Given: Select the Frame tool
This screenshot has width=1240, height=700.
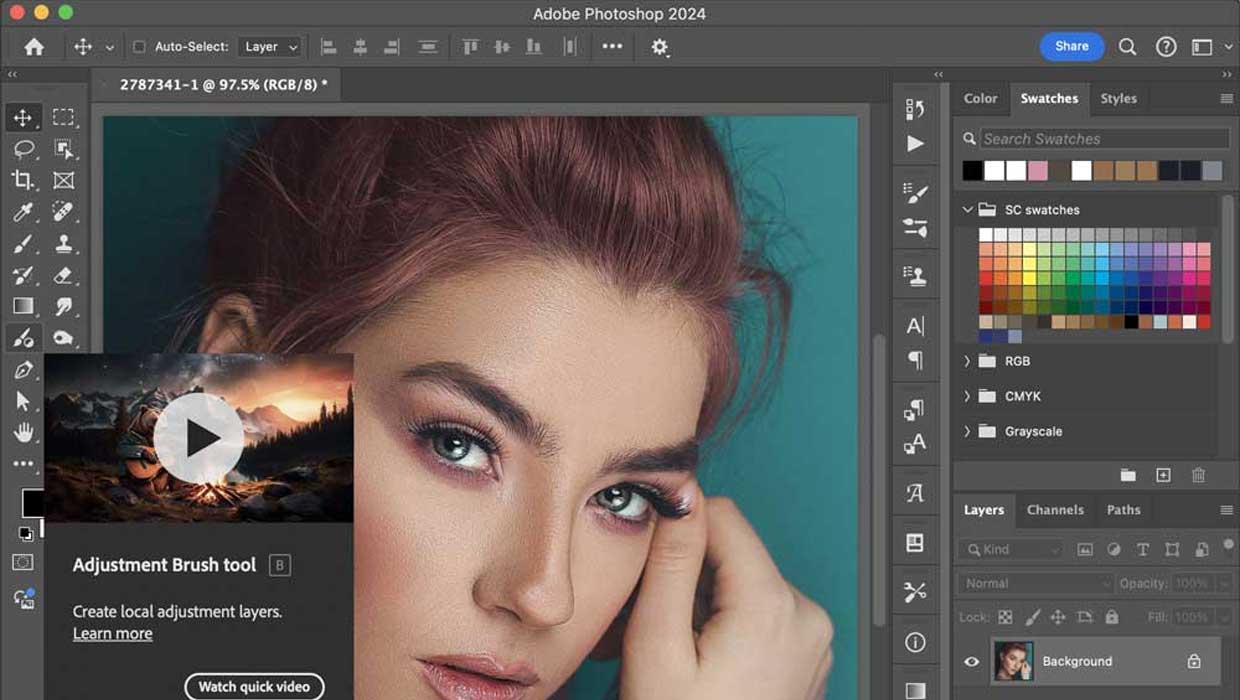Looking at the screenshot, I should [x=64, y=180].
